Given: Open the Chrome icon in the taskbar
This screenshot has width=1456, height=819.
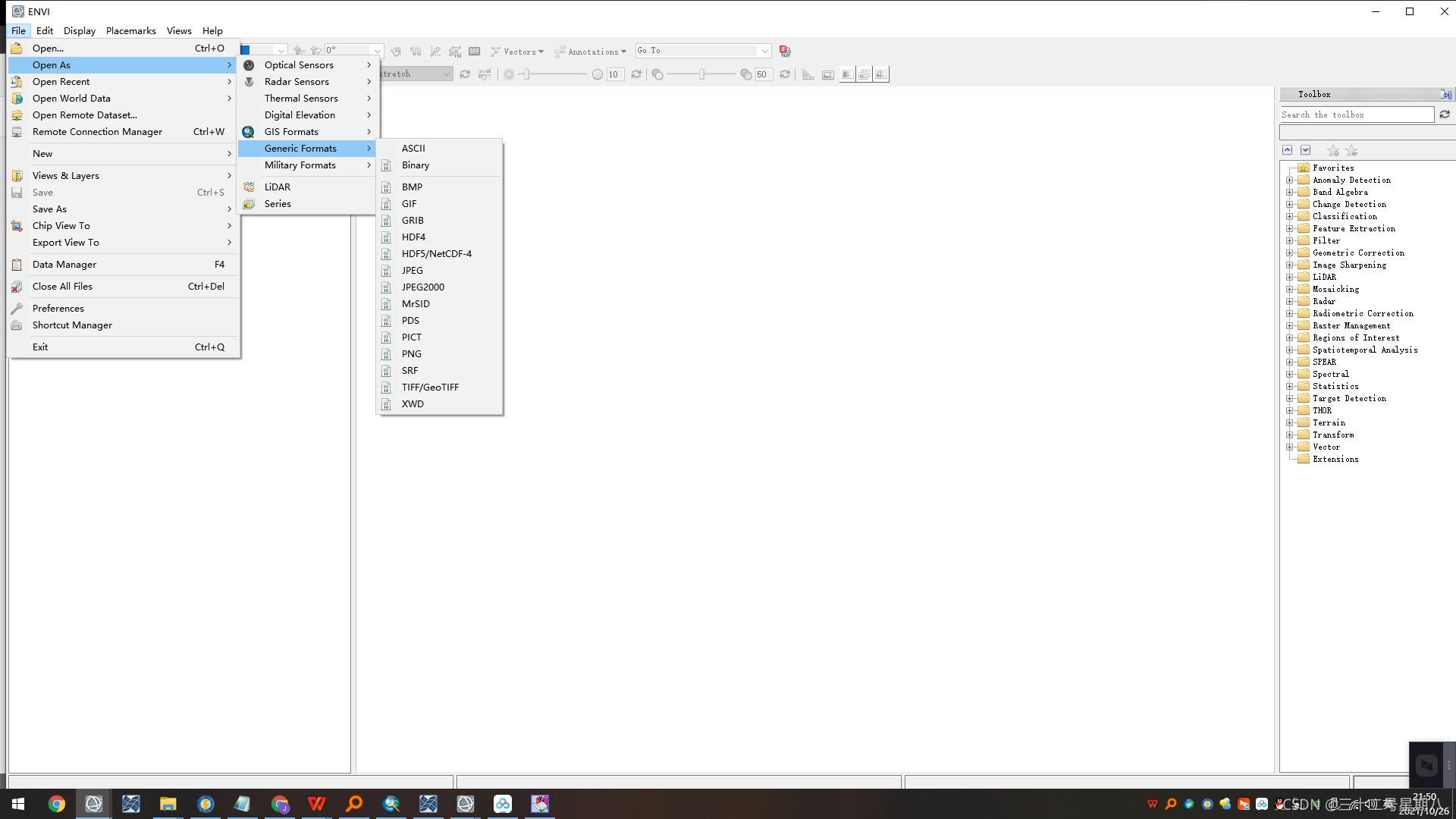Looking at the screenshot, I should (57, 804).
